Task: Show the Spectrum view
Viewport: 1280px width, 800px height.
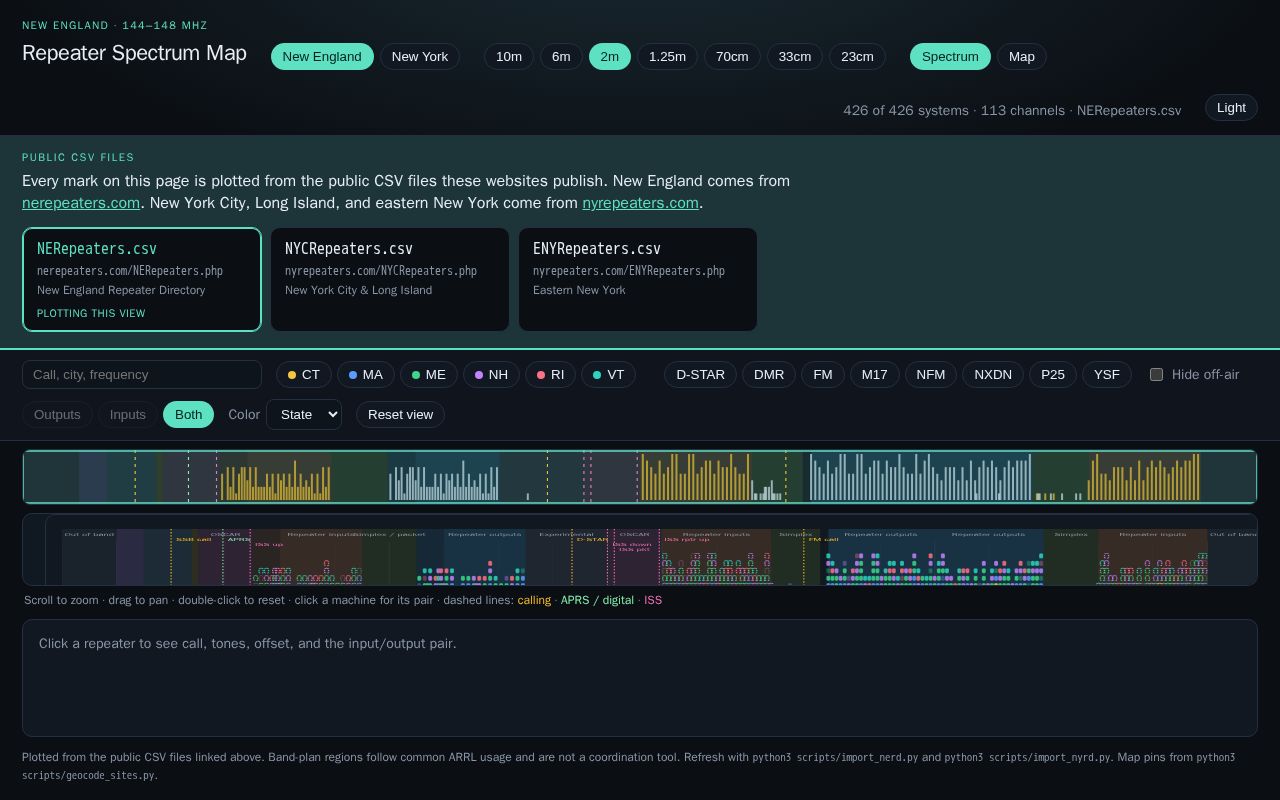Action: pos(950,56)
